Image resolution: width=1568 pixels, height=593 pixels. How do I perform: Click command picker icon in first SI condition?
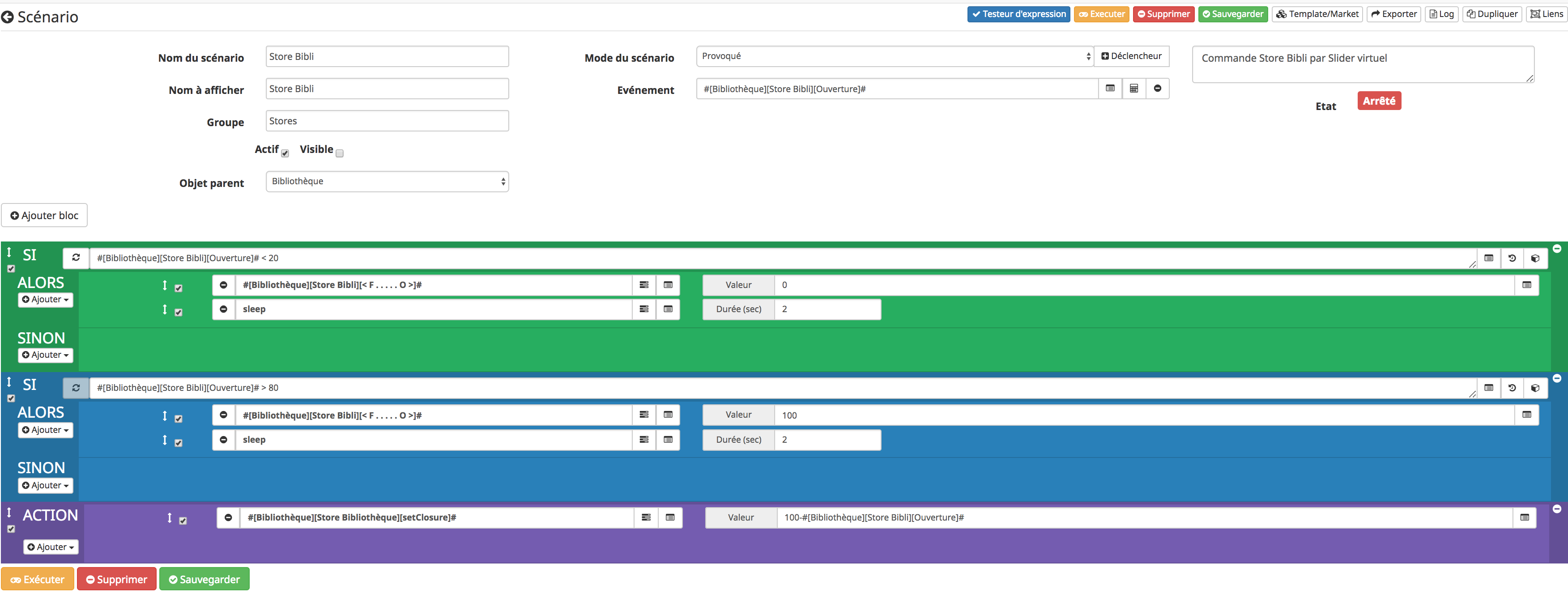(x=1489, y=258)
